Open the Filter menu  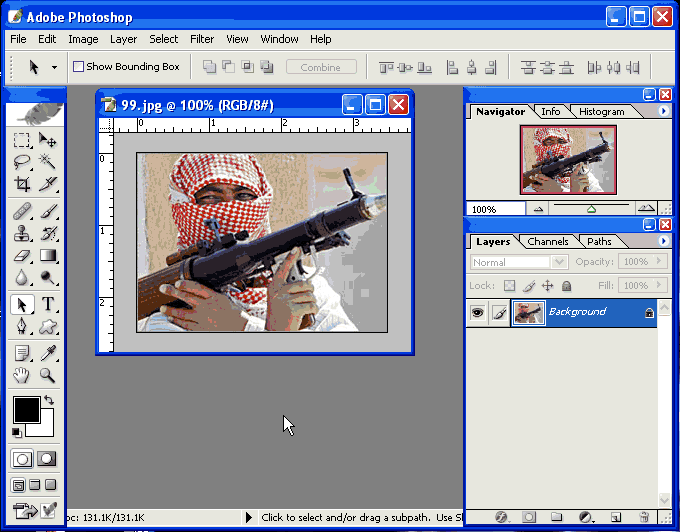click(x=202, y=39)
